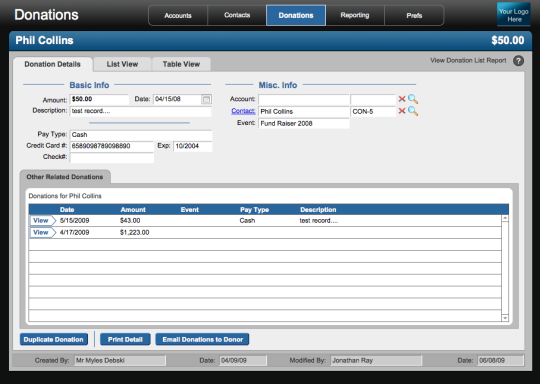Click scroll up arrow in donations list

[505, 218]
